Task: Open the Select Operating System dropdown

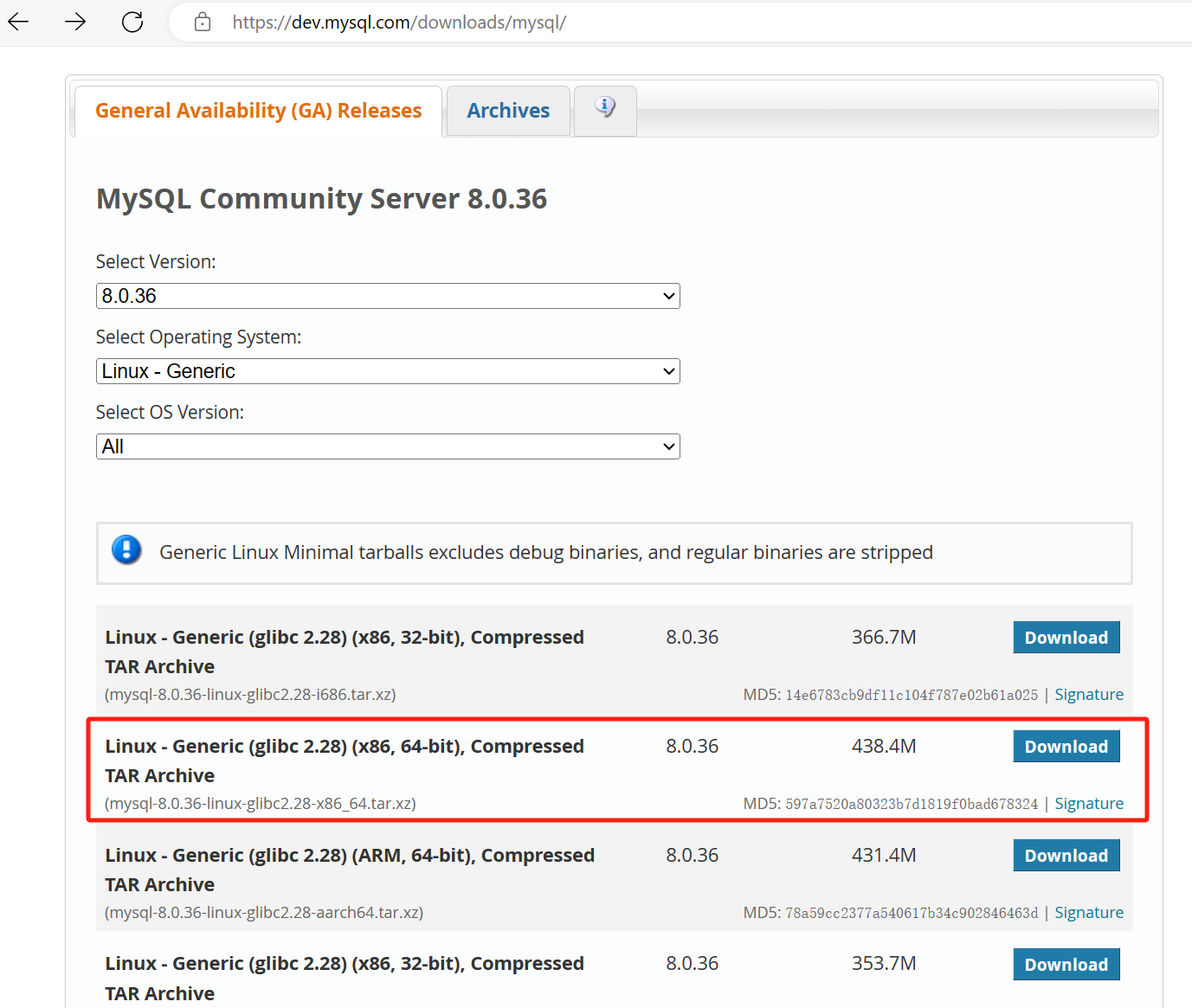Action: (x=388, y=371)
